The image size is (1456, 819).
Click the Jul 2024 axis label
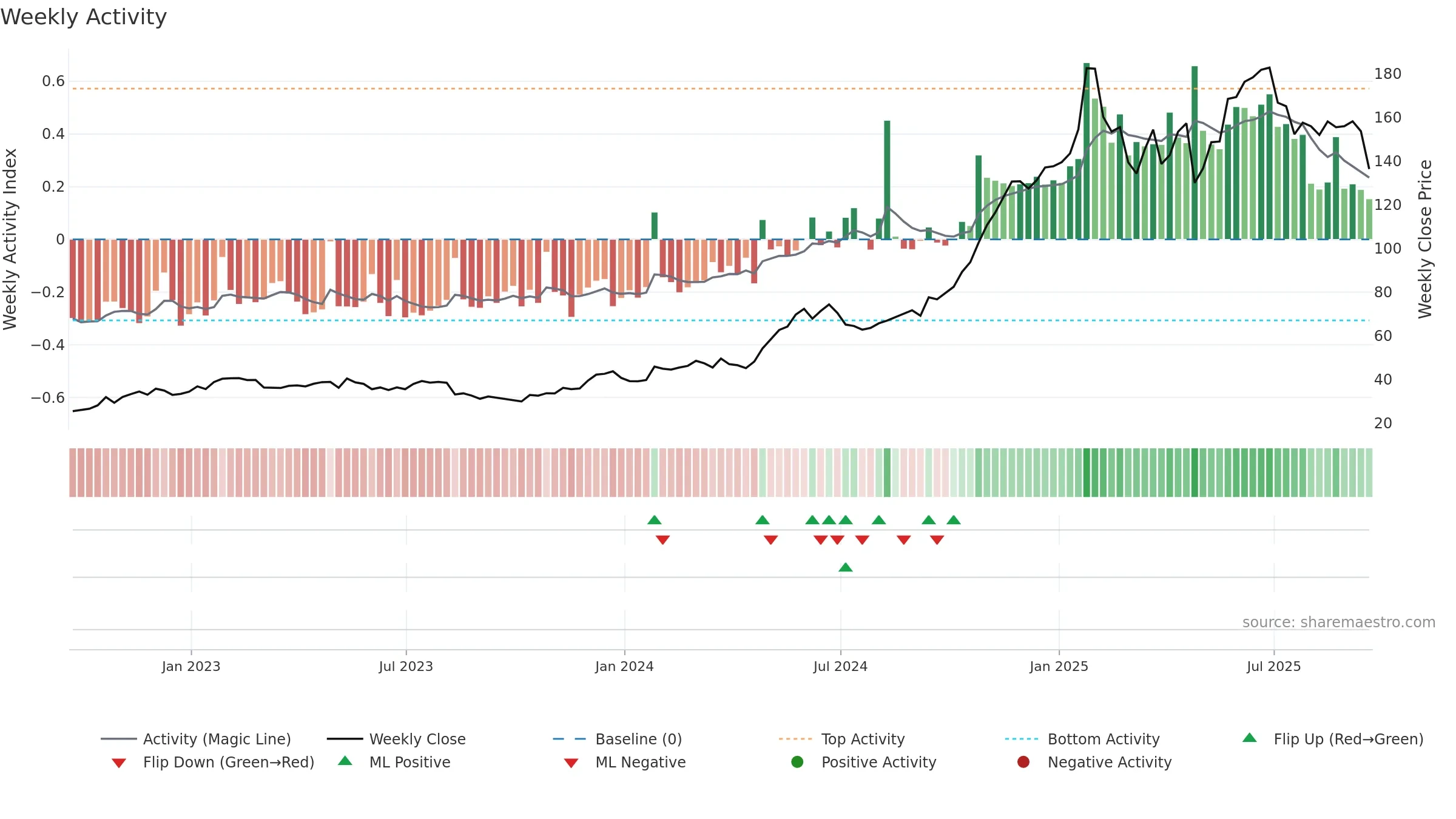click(x=840, y=666)
